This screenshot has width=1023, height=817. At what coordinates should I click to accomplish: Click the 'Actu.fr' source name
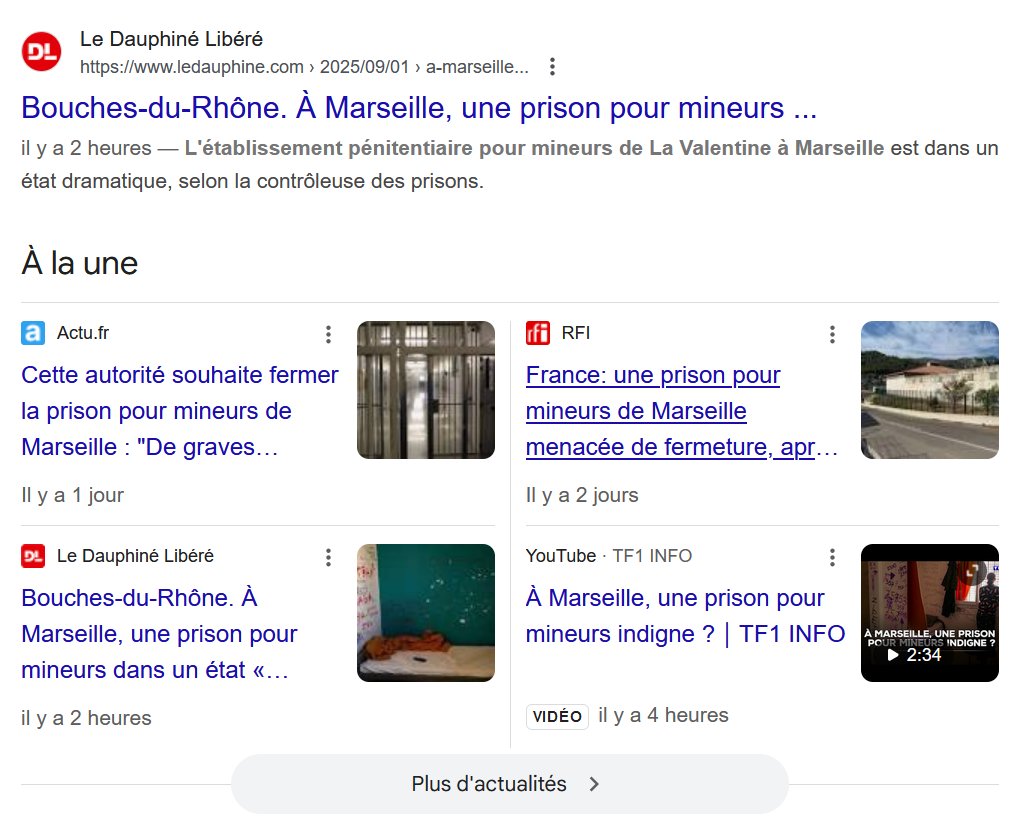pos(83,333)
